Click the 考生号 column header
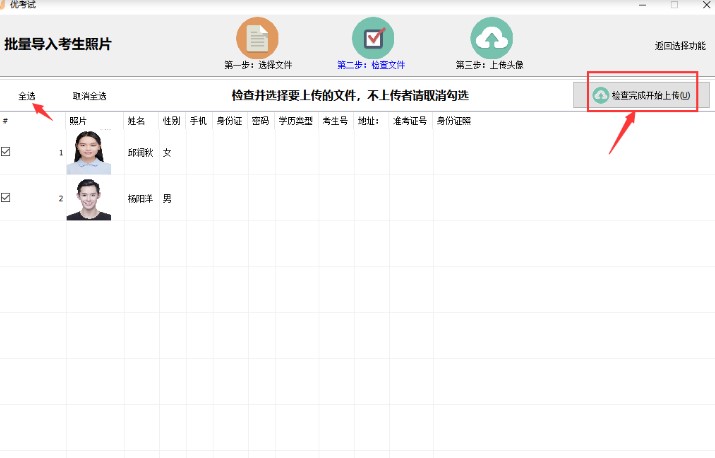The width and height of the screenshot is (715, 458). point(335,121)
